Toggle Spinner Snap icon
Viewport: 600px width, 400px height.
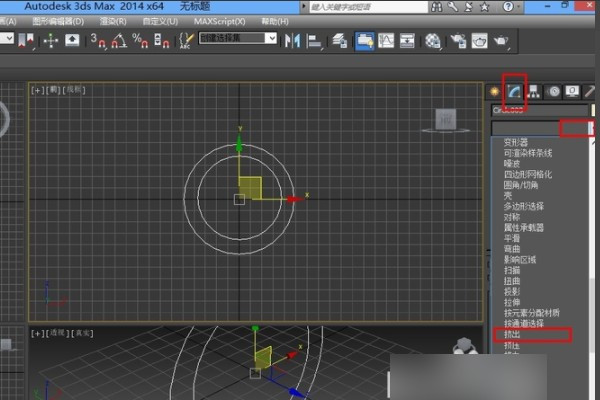click(161, 40)
